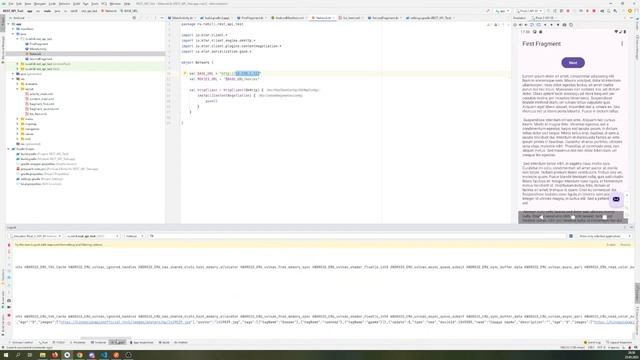The height and width of the screenshot is (360, 640).
Task: Open the Logcat device selection dropdown
Action: [36, 236]
